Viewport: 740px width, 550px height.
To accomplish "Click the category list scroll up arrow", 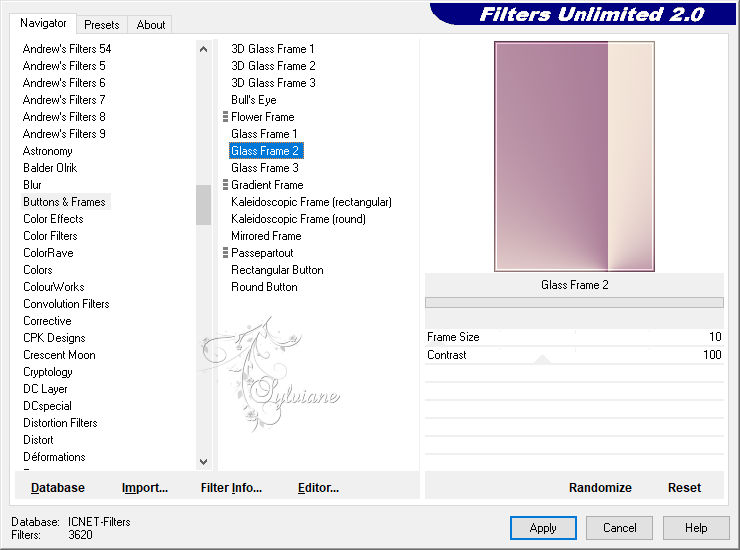I will pyautogui.click(x=203, y=49).
